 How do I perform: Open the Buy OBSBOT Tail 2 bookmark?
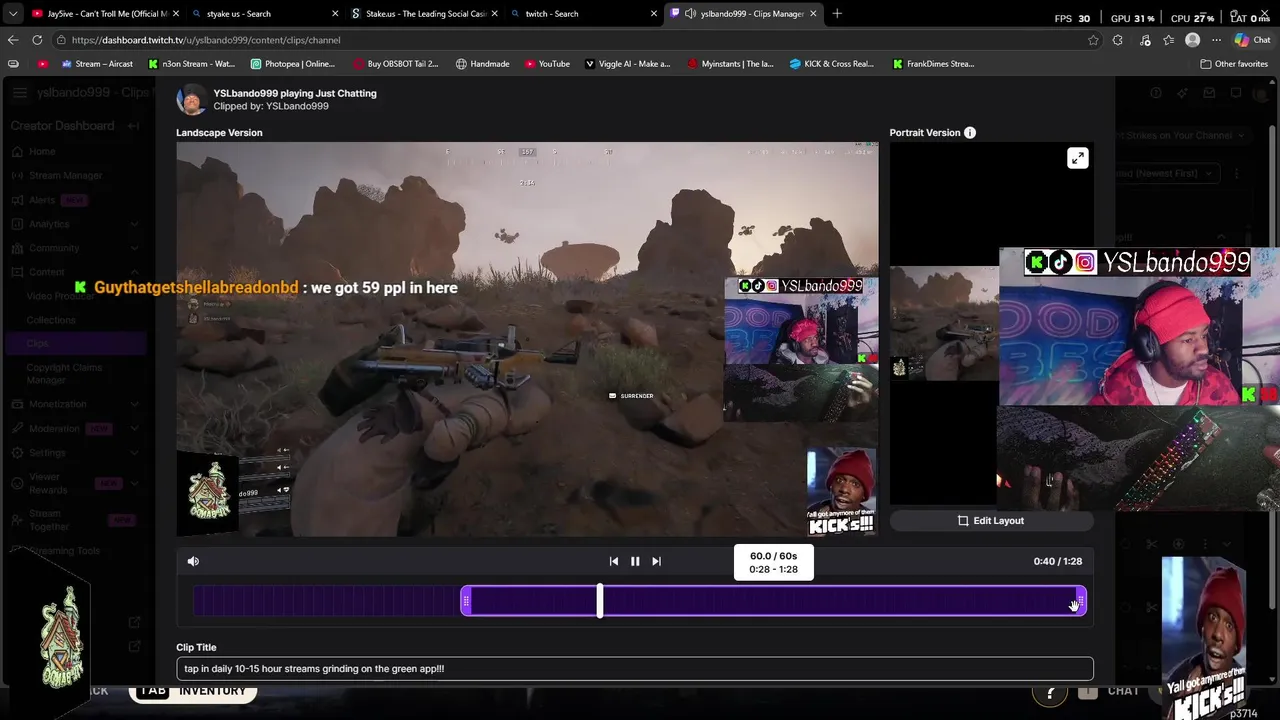[395, 63]
